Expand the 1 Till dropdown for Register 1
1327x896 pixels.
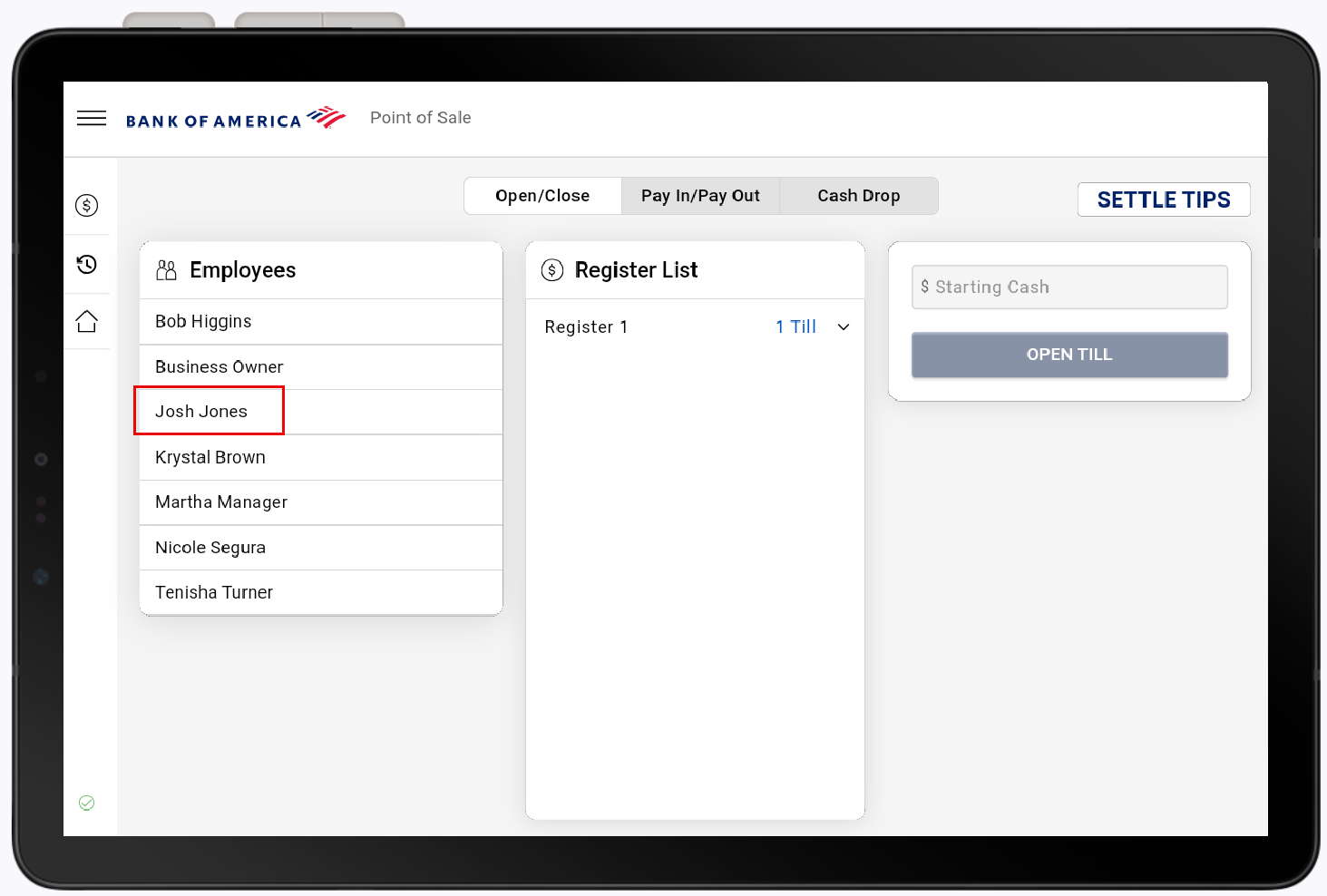click(x=813, y=326)
